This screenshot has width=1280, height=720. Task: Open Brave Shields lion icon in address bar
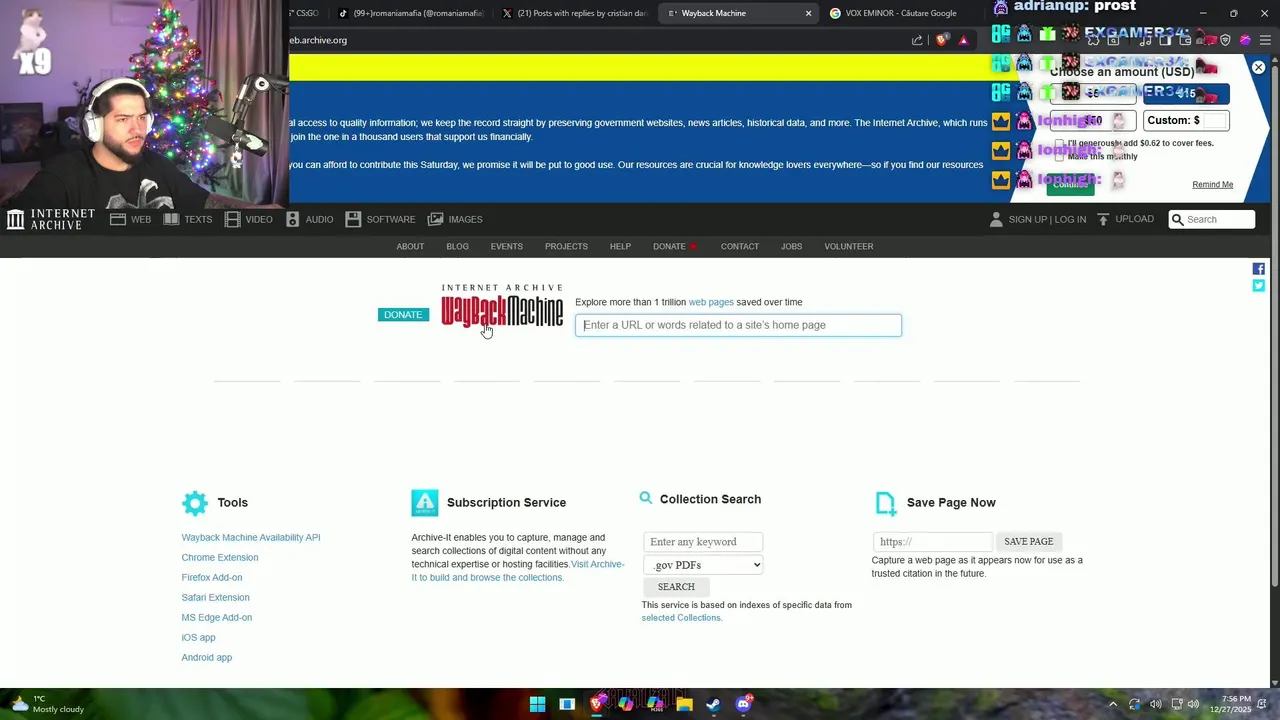(941, 40)
